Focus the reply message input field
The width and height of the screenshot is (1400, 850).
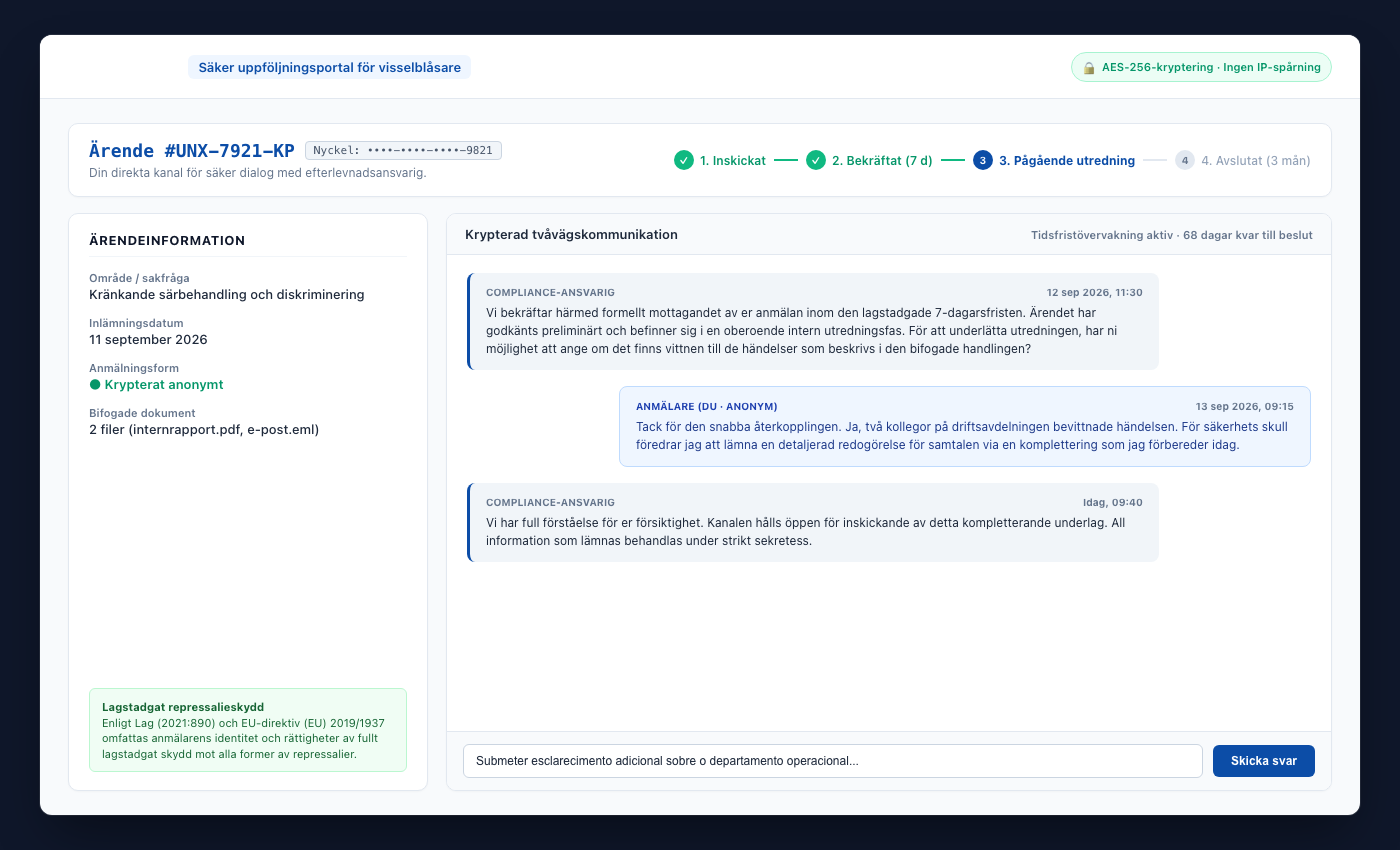coord(832,761)
